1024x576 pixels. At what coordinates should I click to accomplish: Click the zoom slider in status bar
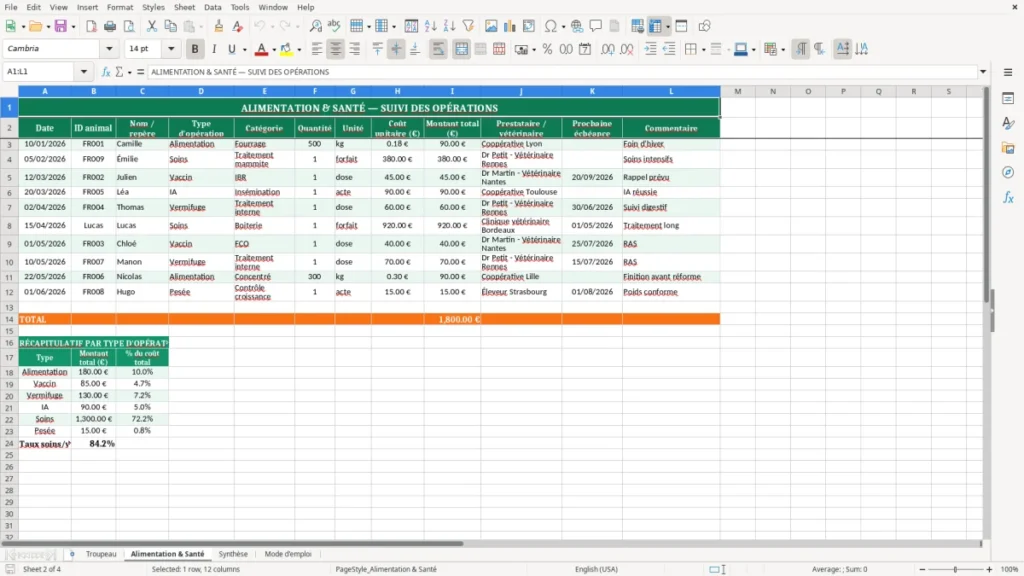[x=955, y=569]
